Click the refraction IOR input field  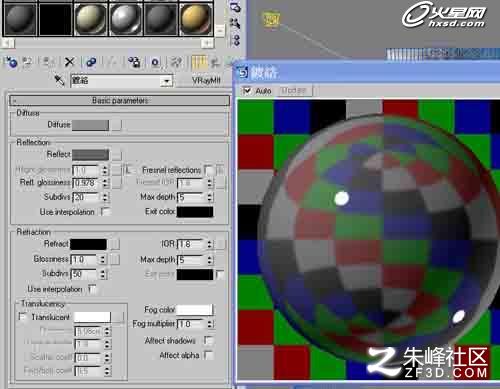tap(189, 244)
